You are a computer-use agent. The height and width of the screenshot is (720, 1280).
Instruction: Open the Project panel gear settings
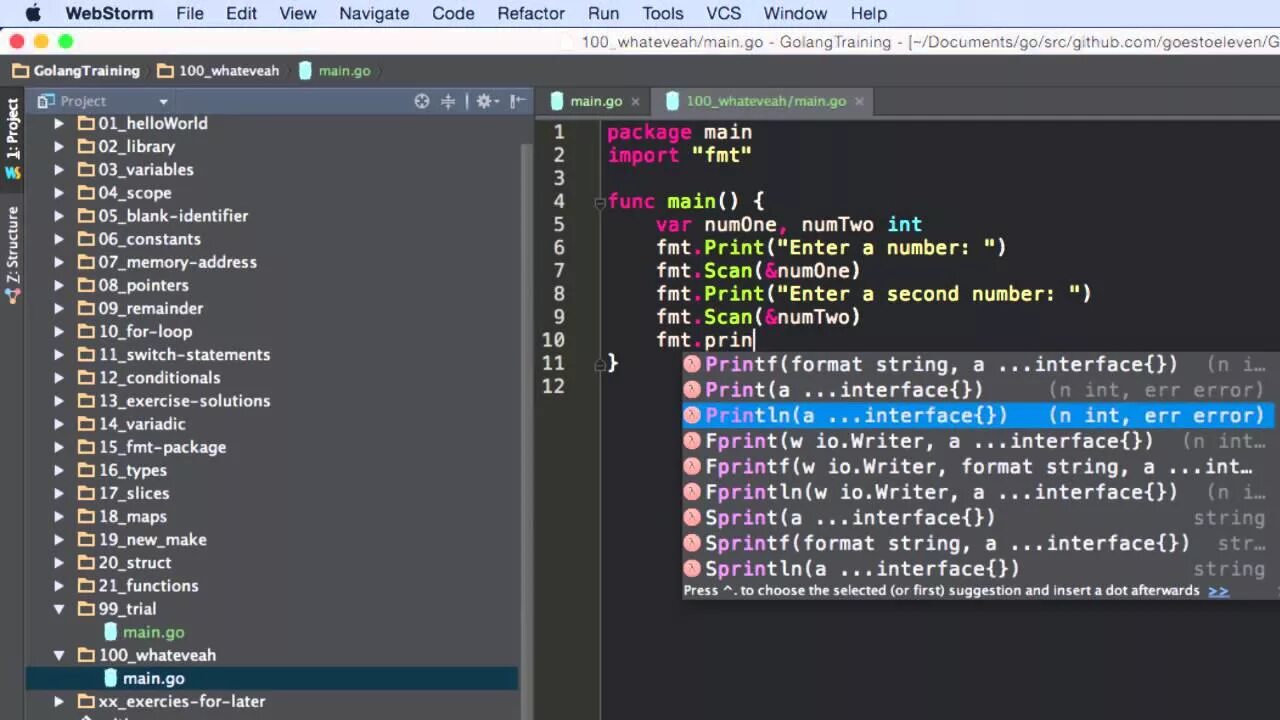(485, 101)
